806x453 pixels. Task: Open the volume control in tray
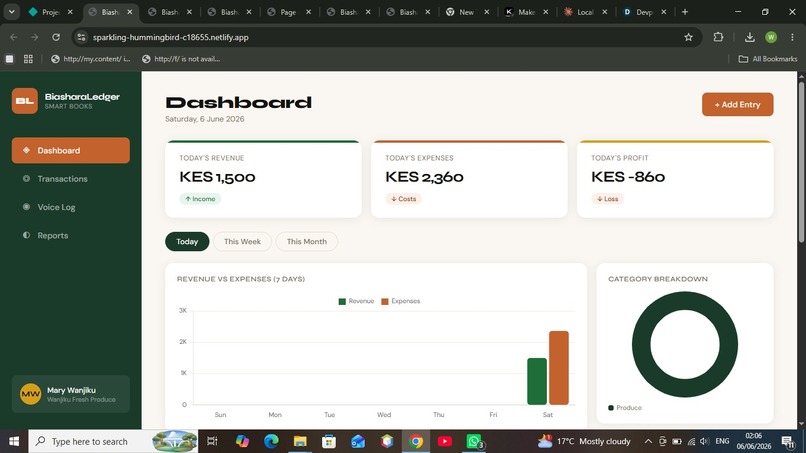tap(704, 441)
